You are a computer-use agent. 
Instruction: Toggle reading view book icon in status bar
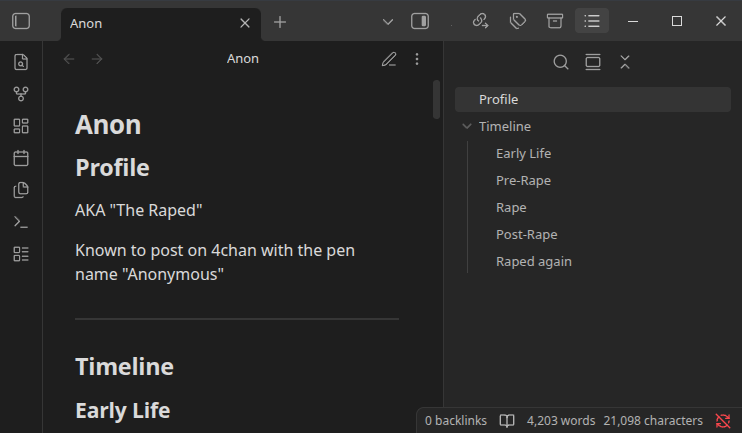click(507, 420)
